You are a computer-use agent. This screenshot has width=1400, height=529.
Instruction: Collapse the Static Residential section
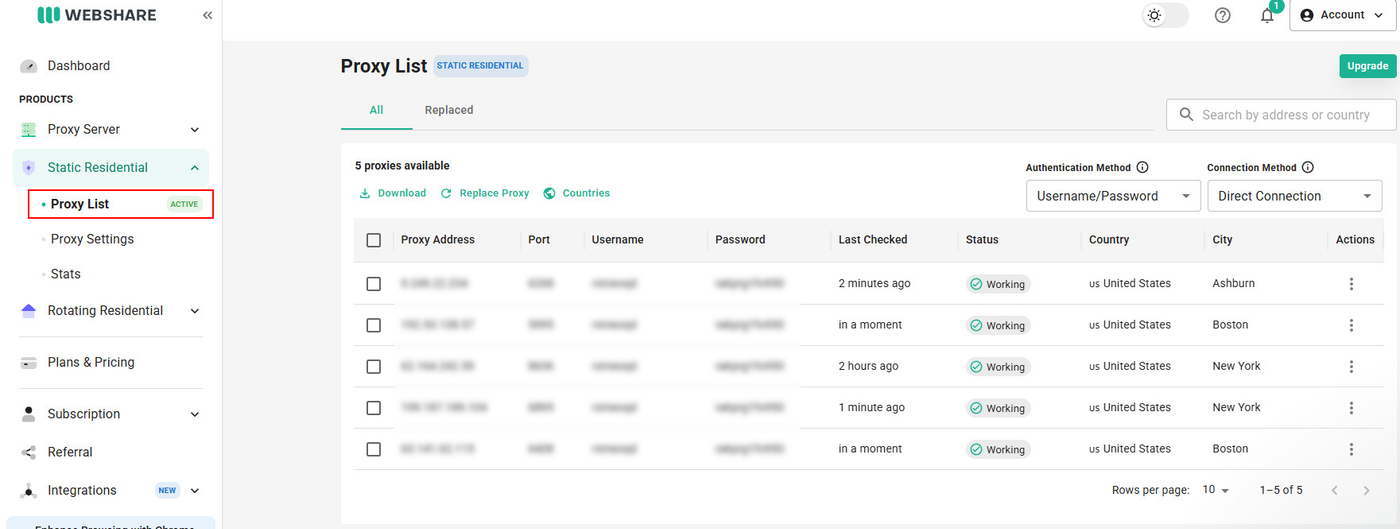(x=195, y=168)
